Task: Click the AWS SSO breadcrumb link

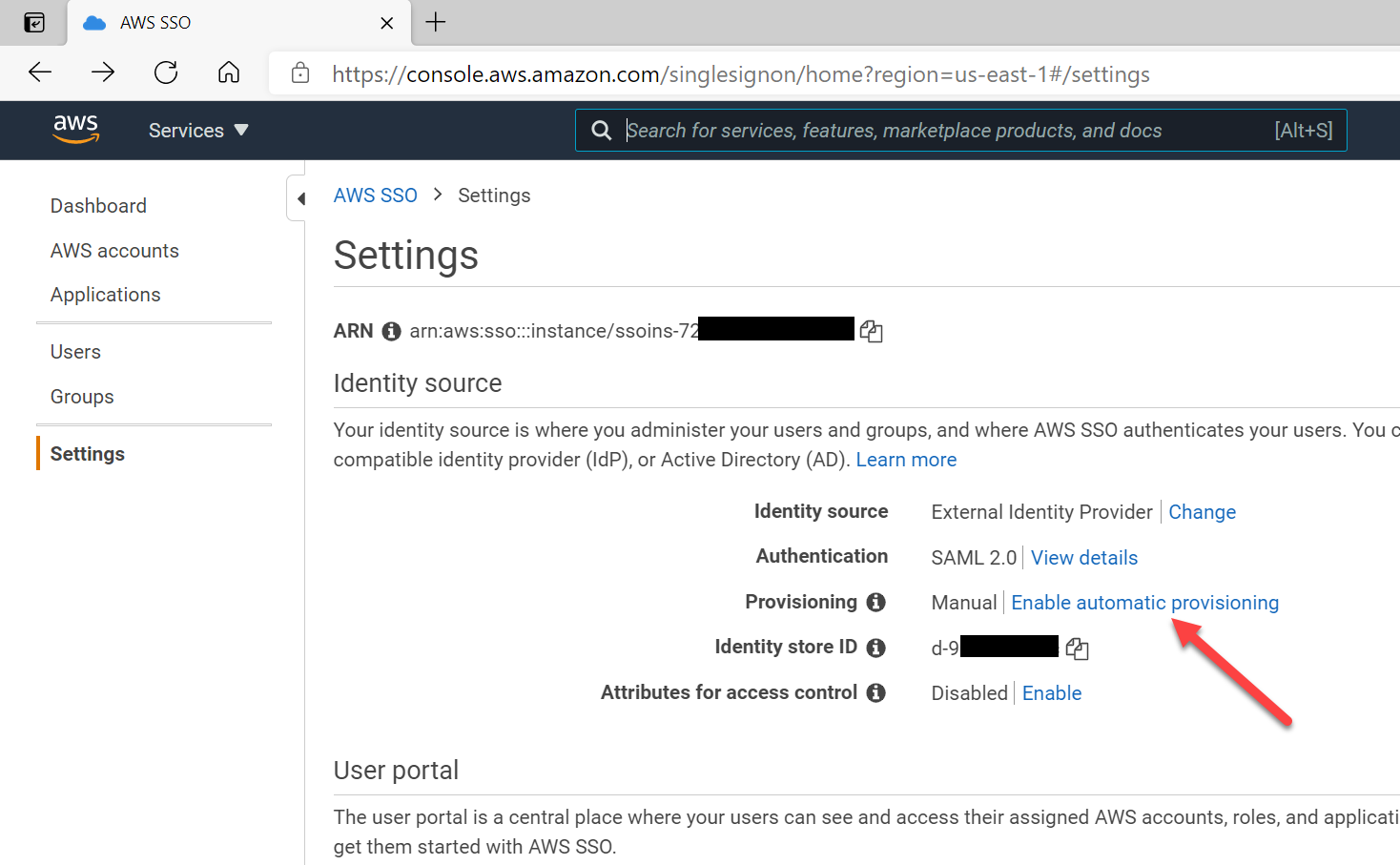Action: (375, 196)
